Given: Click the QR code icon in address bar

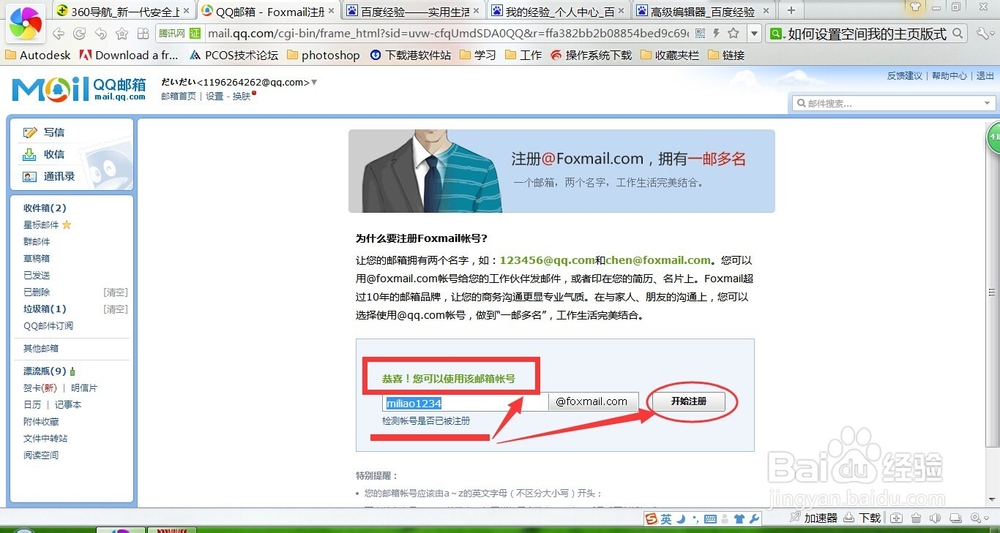Looking at the screenshot, I should pyautogui.click(x=700, y=33).
